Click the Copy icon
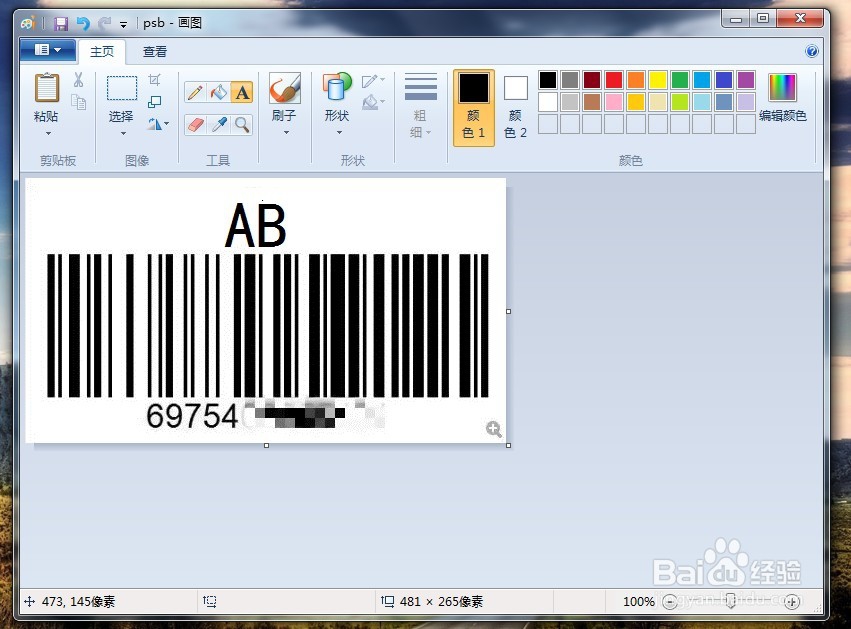This screenshot has height=629, width=851. (x=79, y=102)
